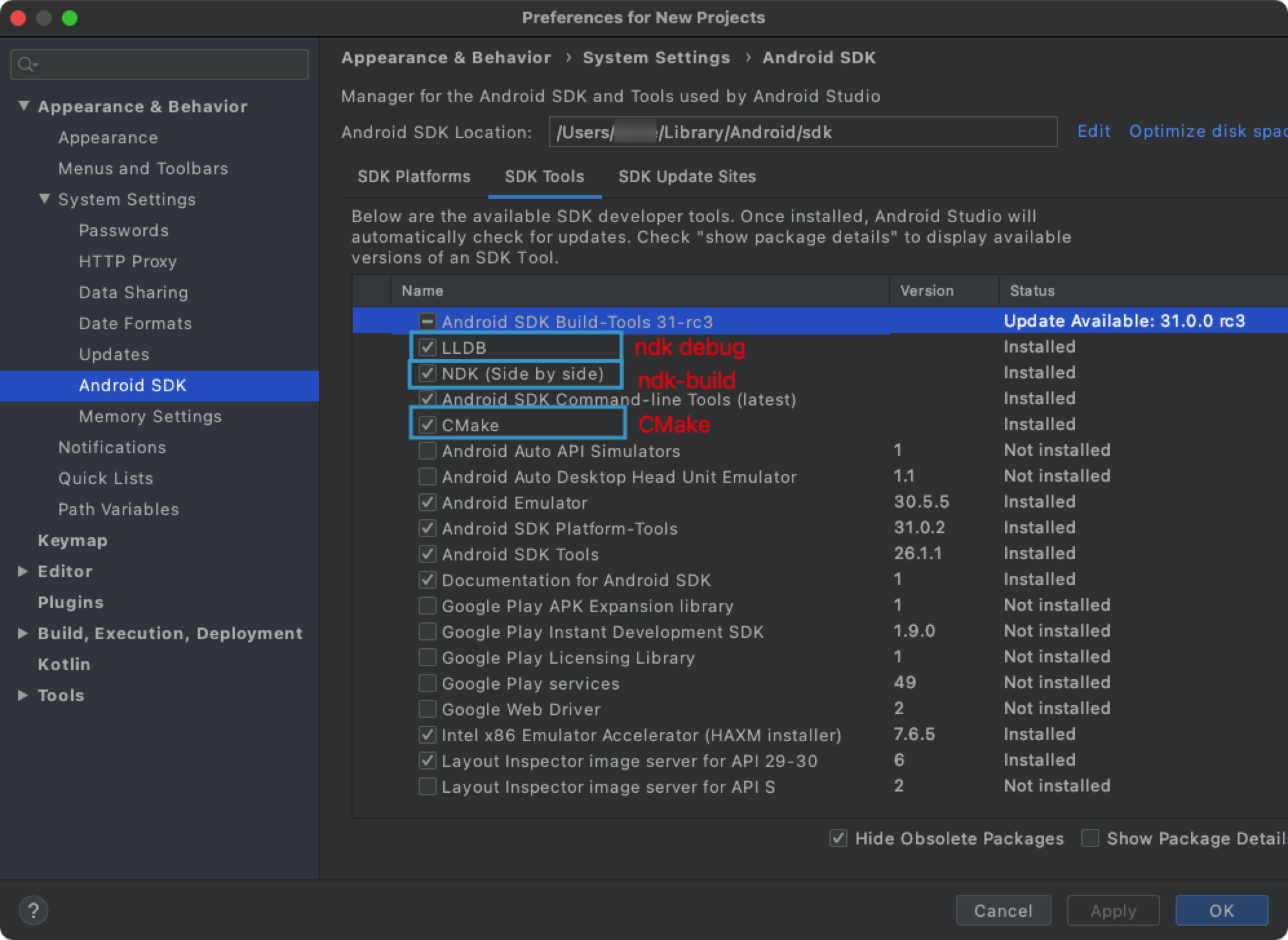The height and width of the screenshot is (940, 1288).
Task: Check Android Auto API Simulators box
Action: click(427, 451)
